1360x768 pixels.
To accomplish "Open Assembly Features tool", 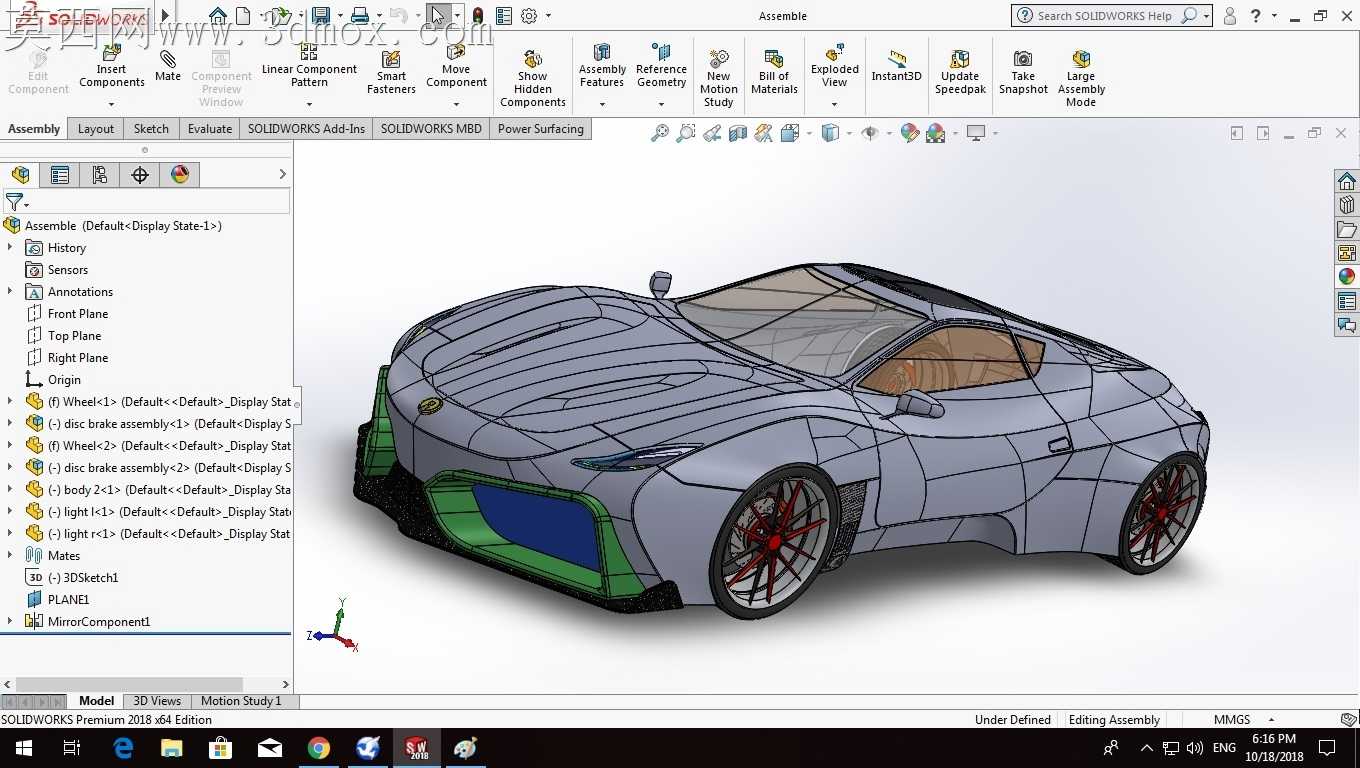I will pos(602,65).
